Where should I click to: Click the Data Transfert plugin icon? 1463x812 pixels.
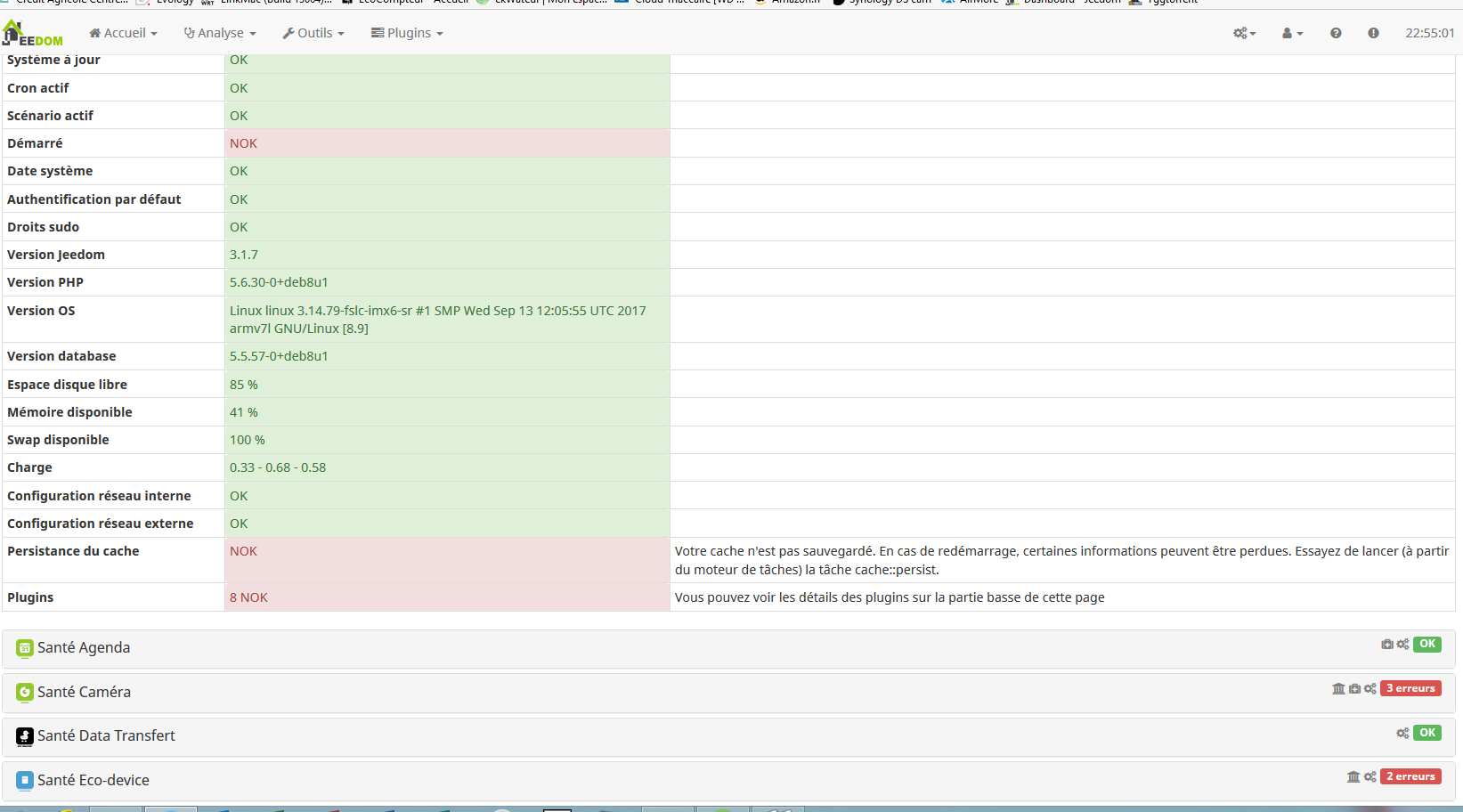[25, 736]
